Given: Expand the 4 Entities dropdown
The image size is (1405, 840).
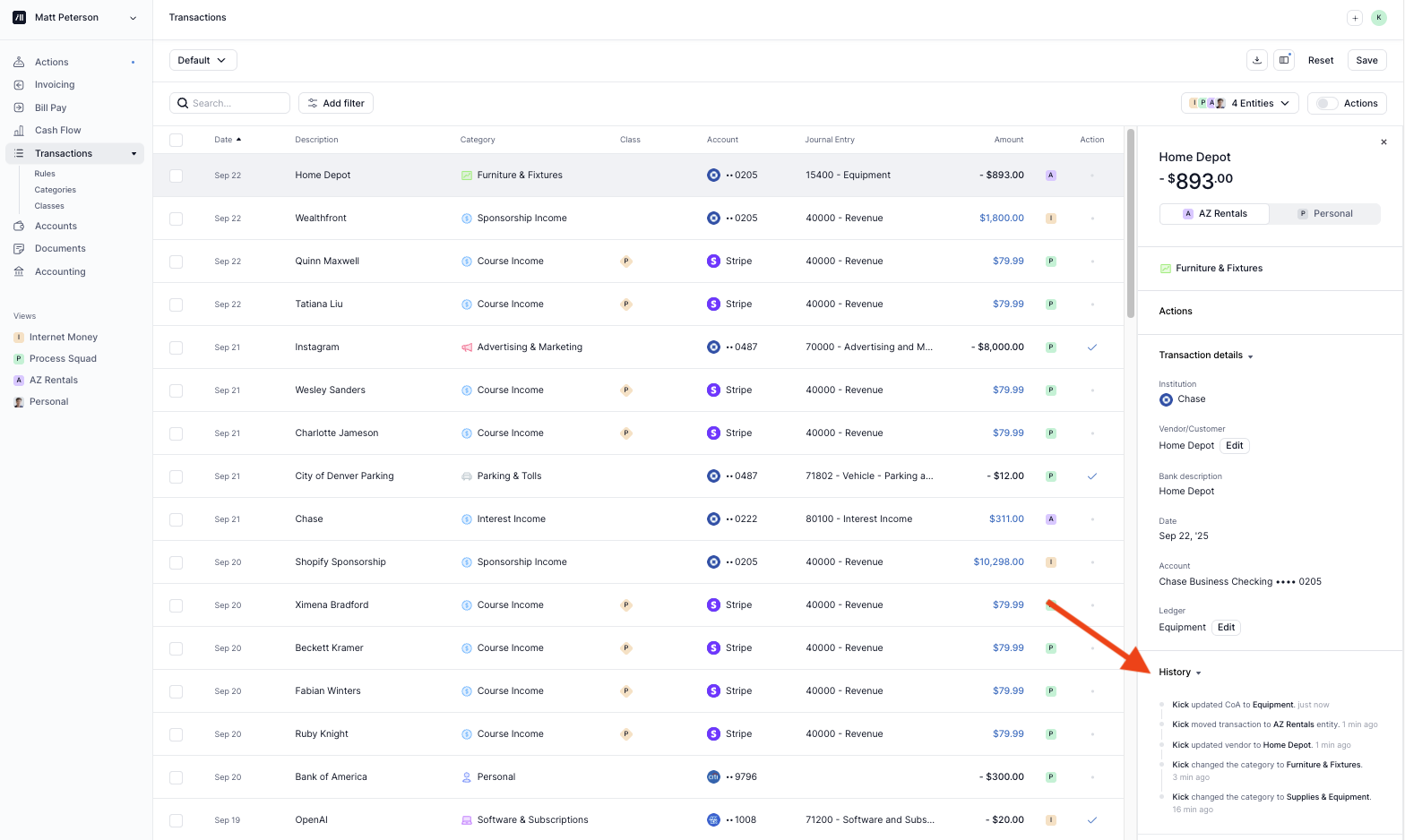Looking at the screenshot, I should (x=1239, y=104).
